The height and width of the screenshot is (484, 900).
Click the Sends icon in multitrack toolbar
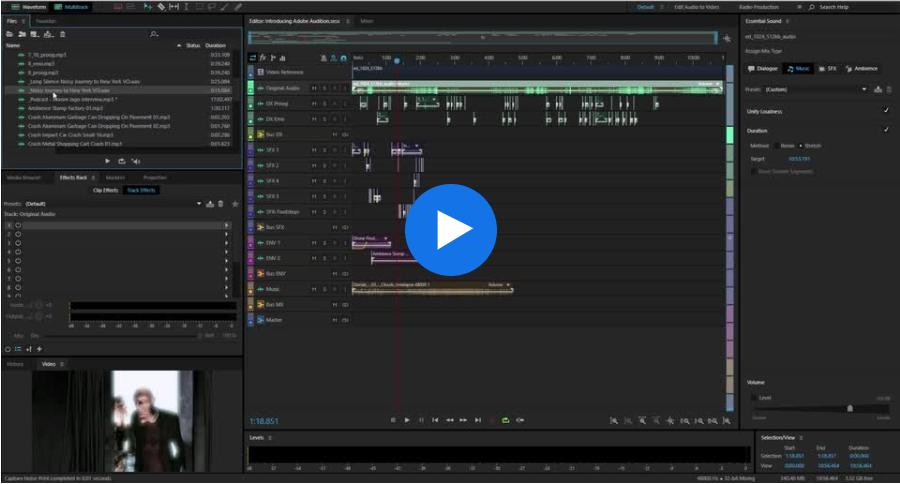tap(273, 58)
